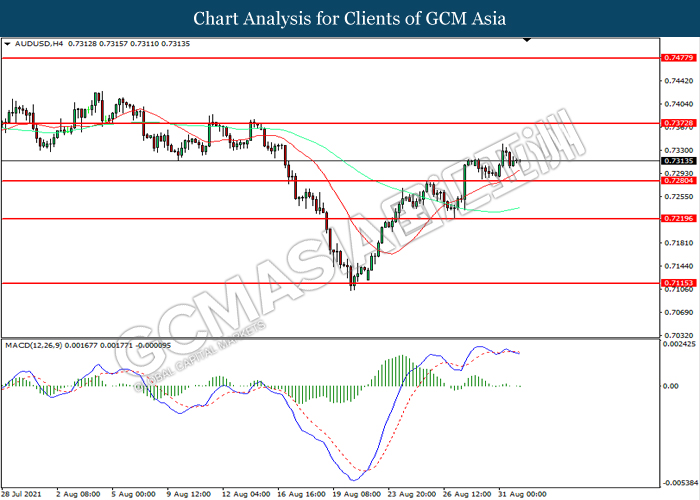Click the MACD -0.005384 scale value
This screenshot has height=500, width=700.
[x=680, y=483]
